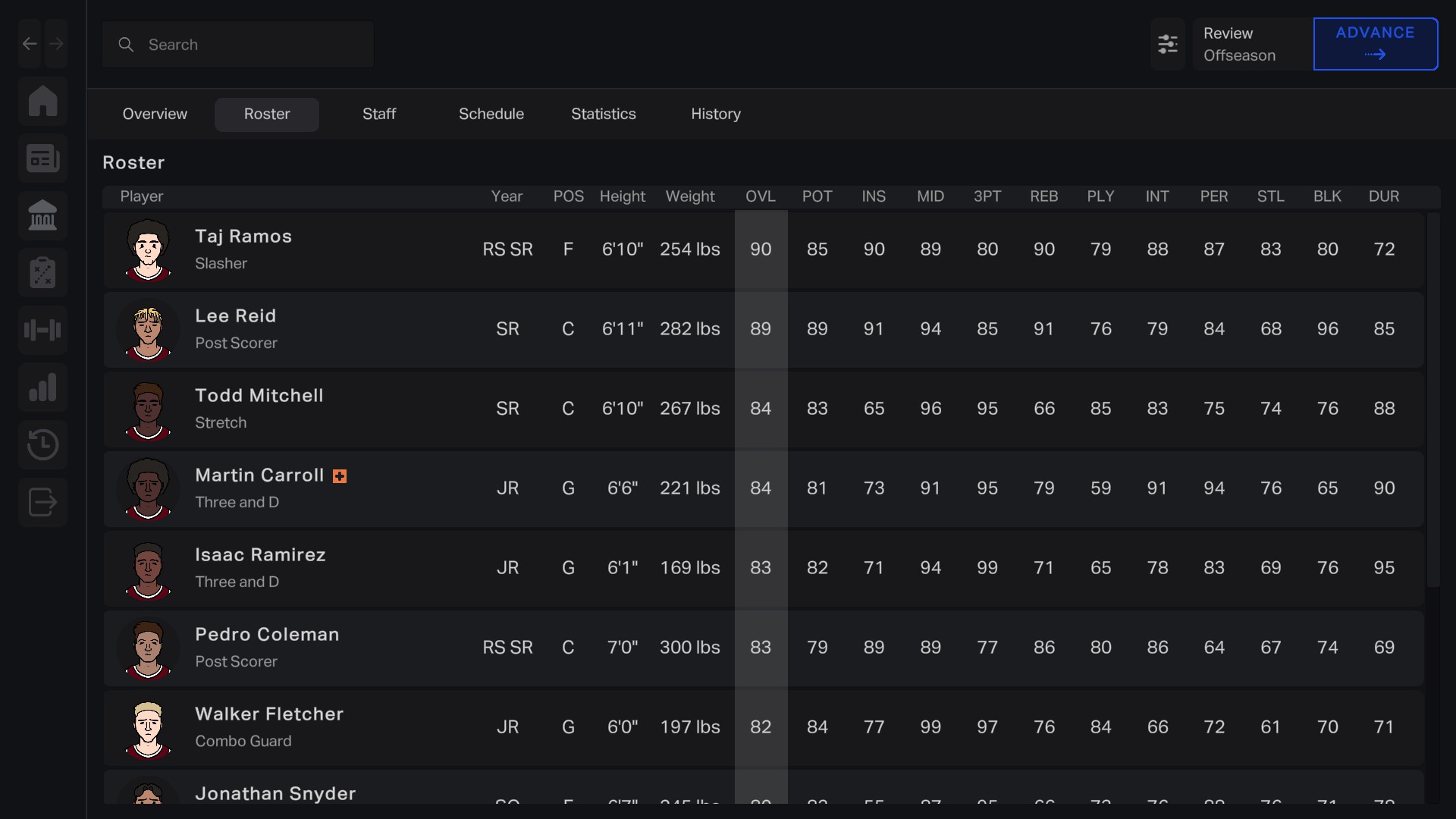
Task: Open the playbook clipboard sidebar icon
Action: point(42,273)
